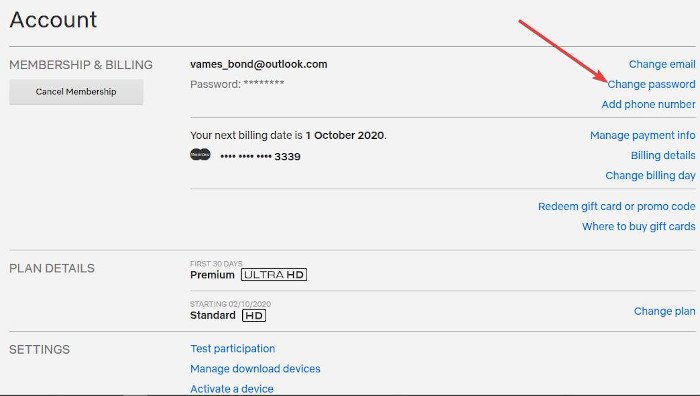
Task: Open the Change billing day link
Action: pos(650,175)
